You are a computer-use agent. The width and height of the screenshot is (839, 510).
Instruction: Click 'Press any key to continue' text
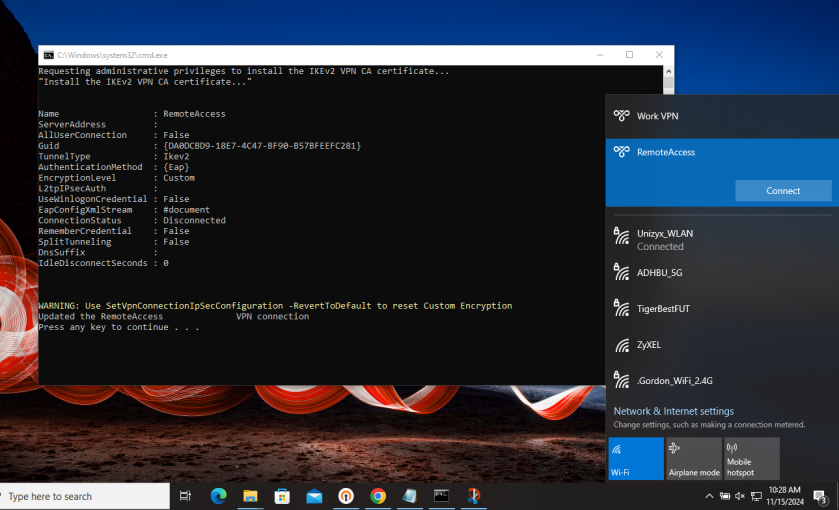pos(118,327)
